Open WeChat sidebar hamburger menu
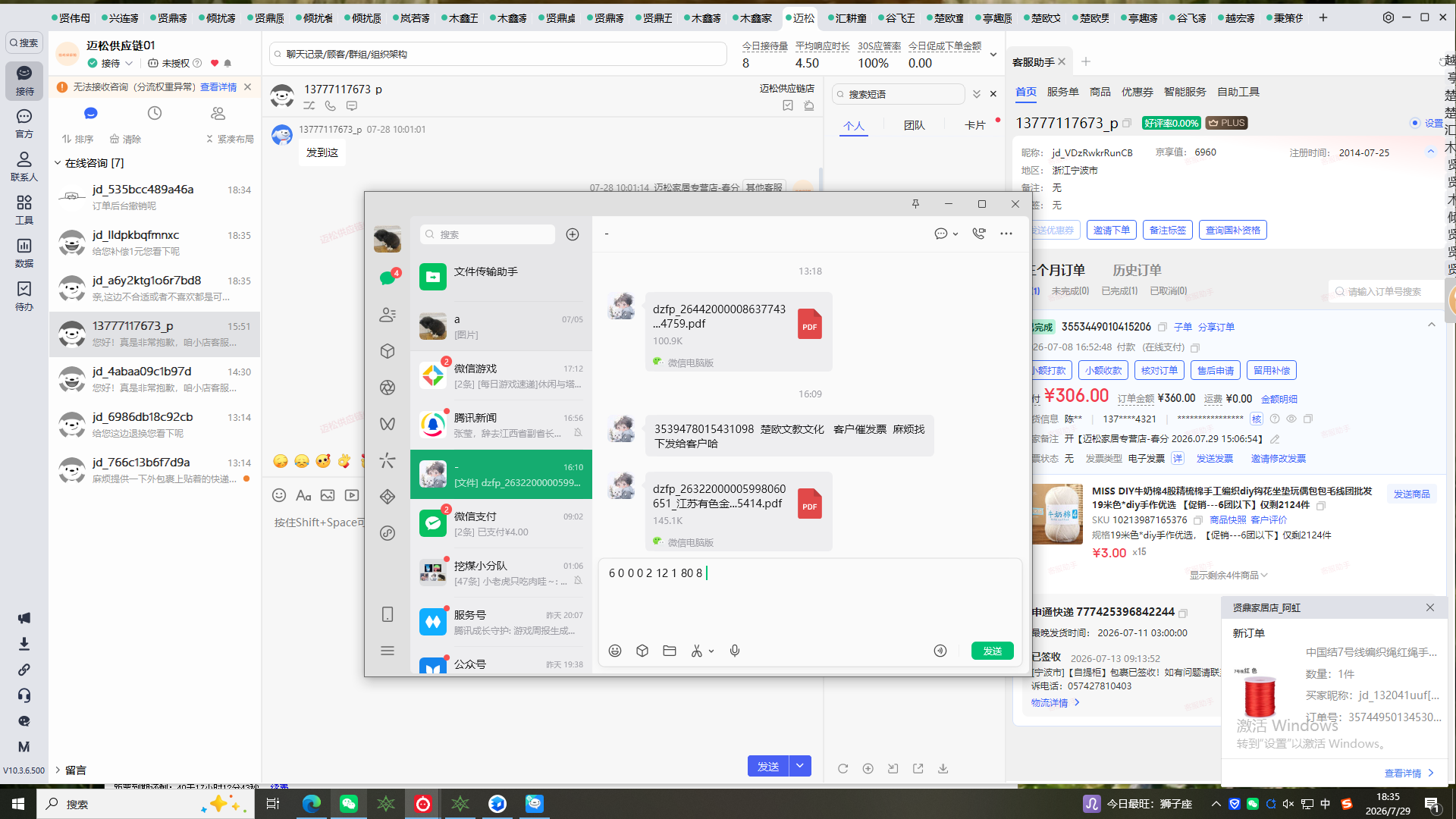 388,651
